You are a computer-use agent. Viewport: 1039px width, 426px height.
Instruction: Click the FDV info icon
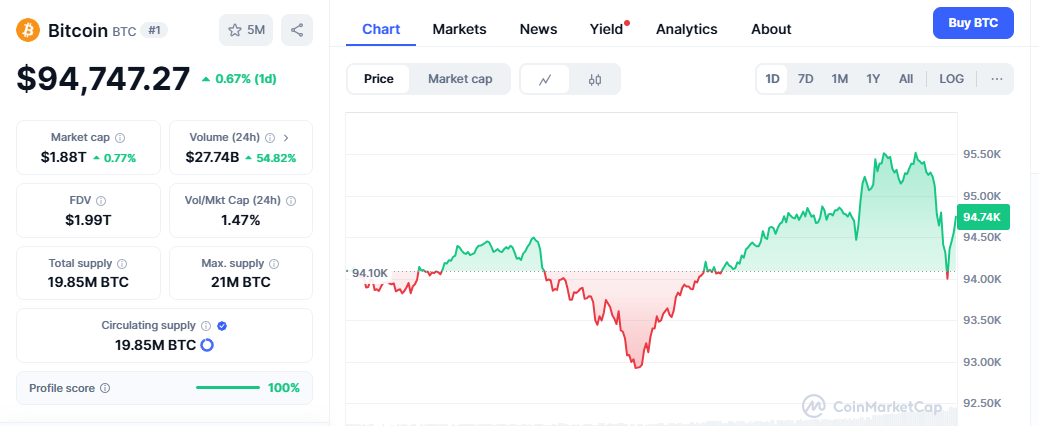(x=101, y=200)
